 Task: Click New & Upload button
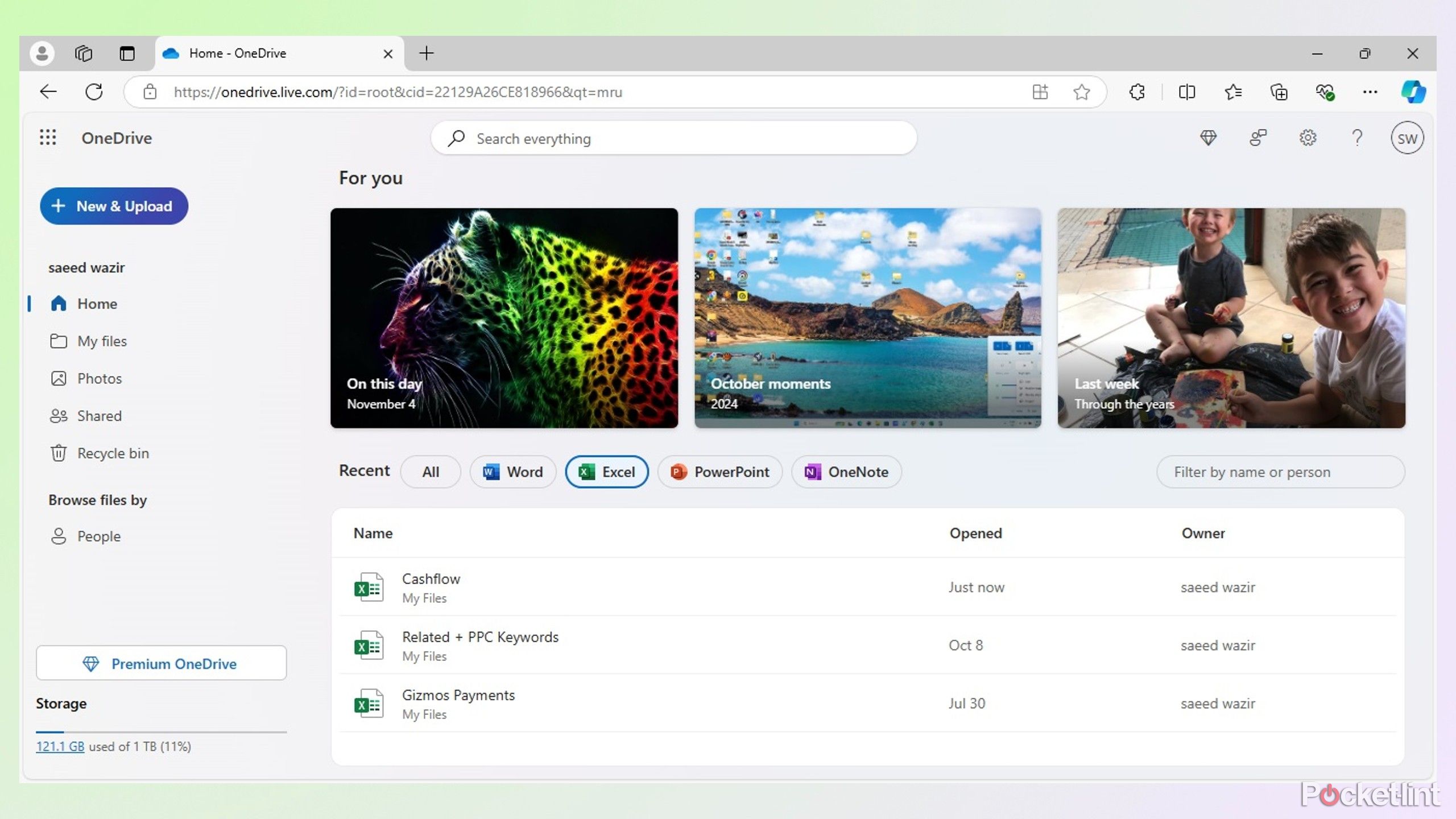point(113,205)
